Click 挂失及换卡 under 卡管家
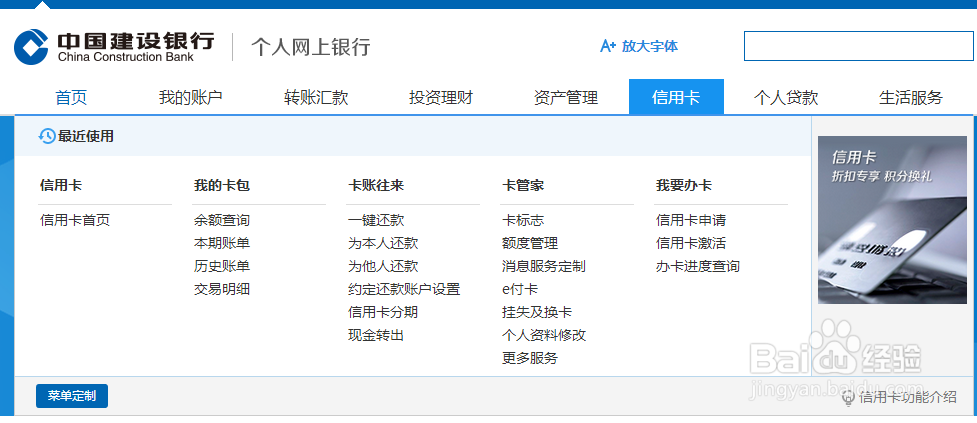The height and width of the screenshot is (423, 977). [537, 312]
